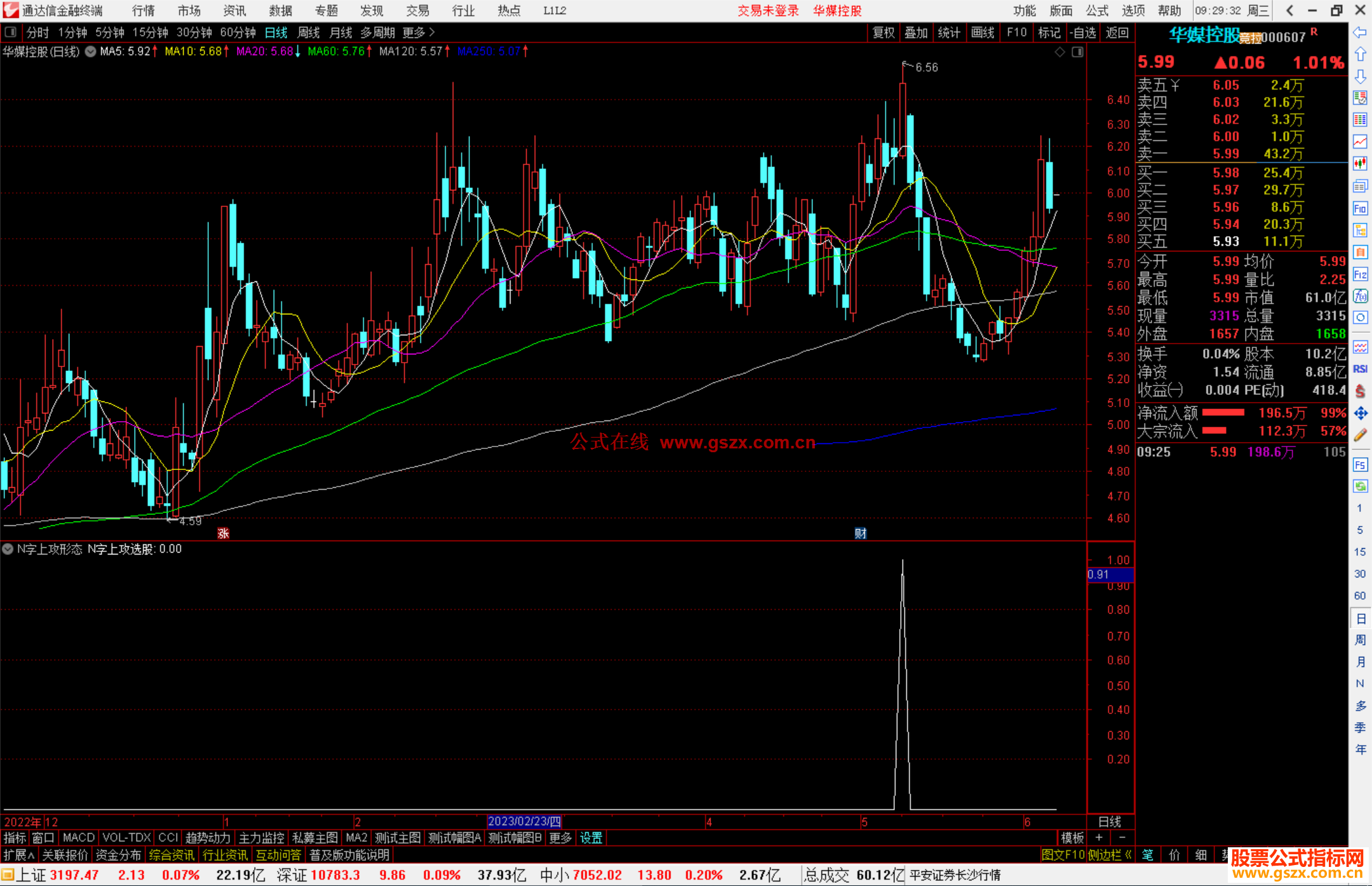Viewport: 1372px width, 886px height.
Task: Click the 0.91 value marker on indicator axis
Action: coord(1110,575)
